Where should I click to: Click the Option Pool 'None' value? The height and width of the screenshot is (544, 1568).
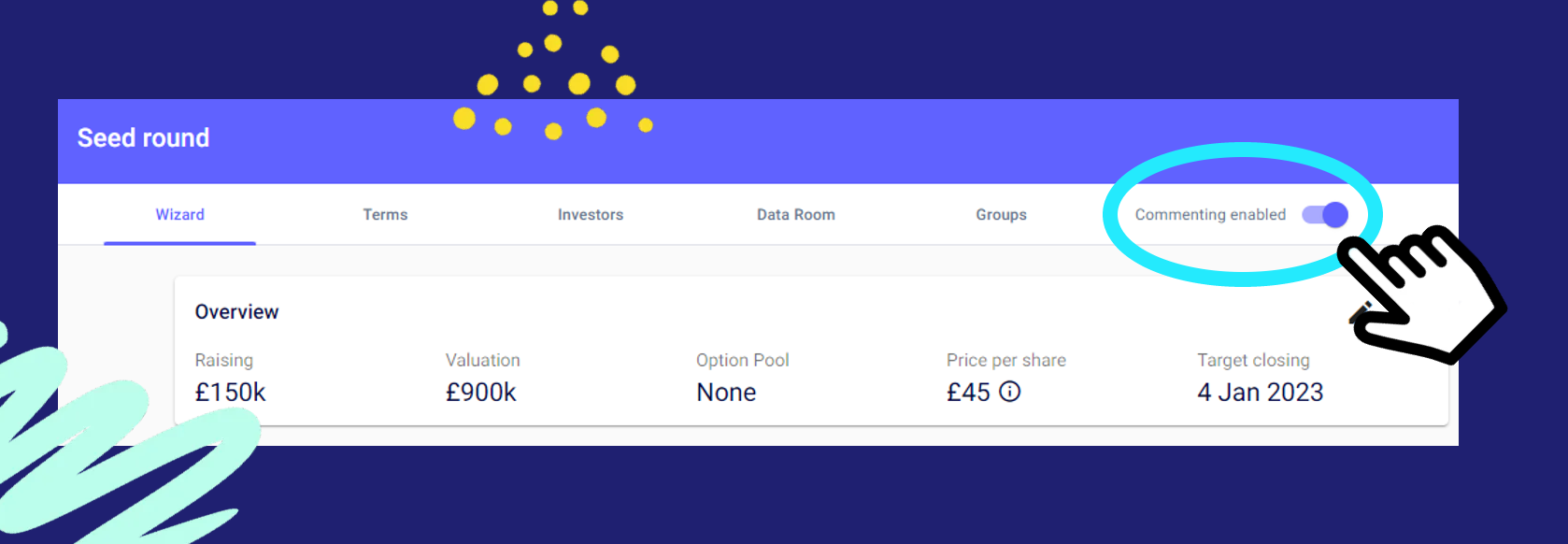pos(726,393)
